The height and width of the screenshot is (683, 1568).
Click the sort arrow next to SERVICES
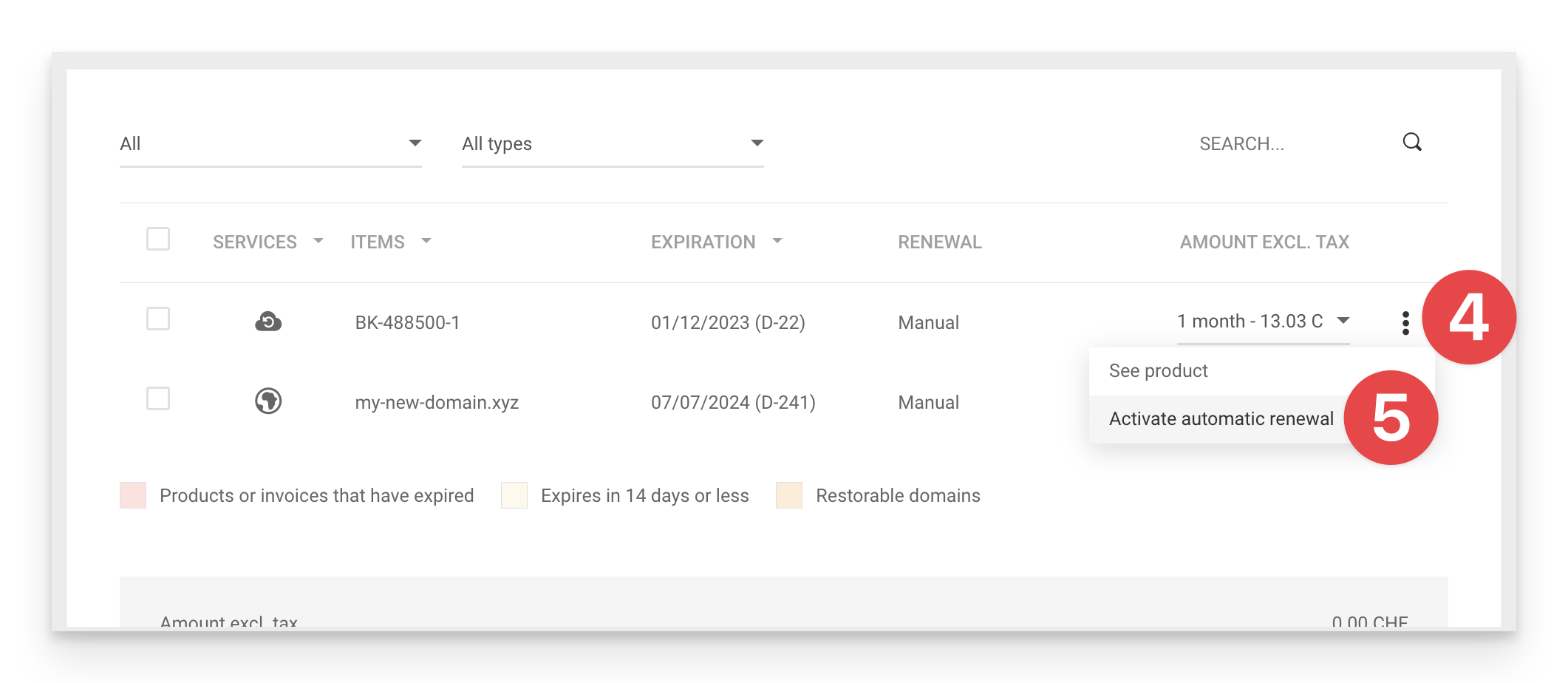319,242
